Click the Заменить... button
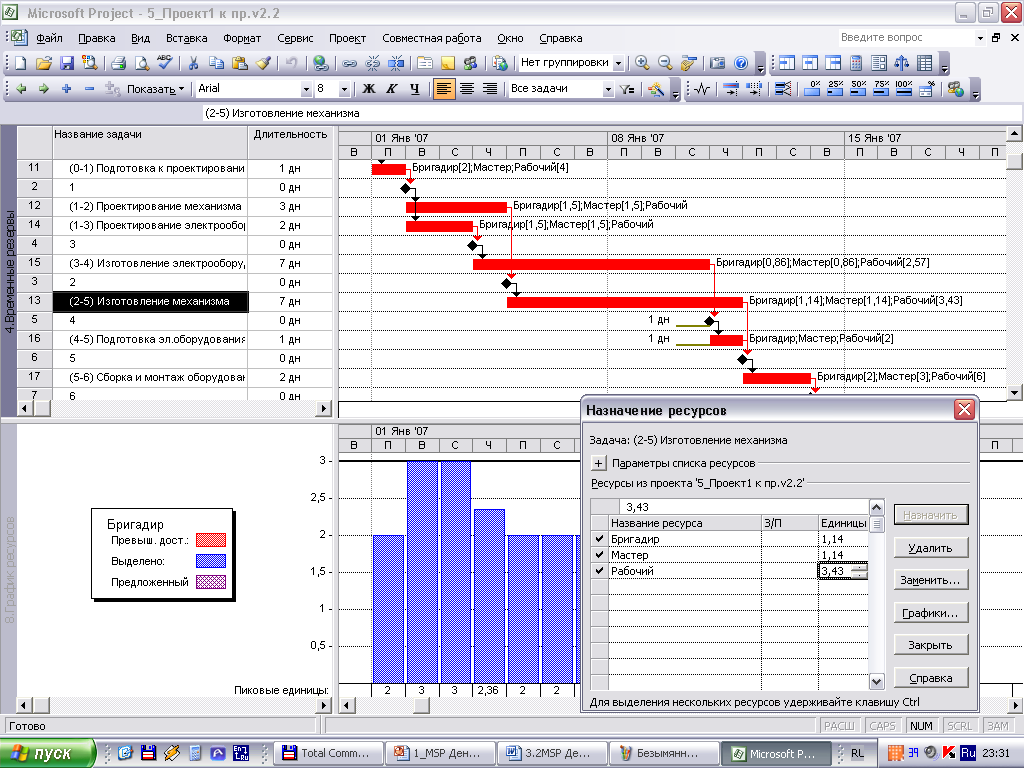 click(930, 580)
